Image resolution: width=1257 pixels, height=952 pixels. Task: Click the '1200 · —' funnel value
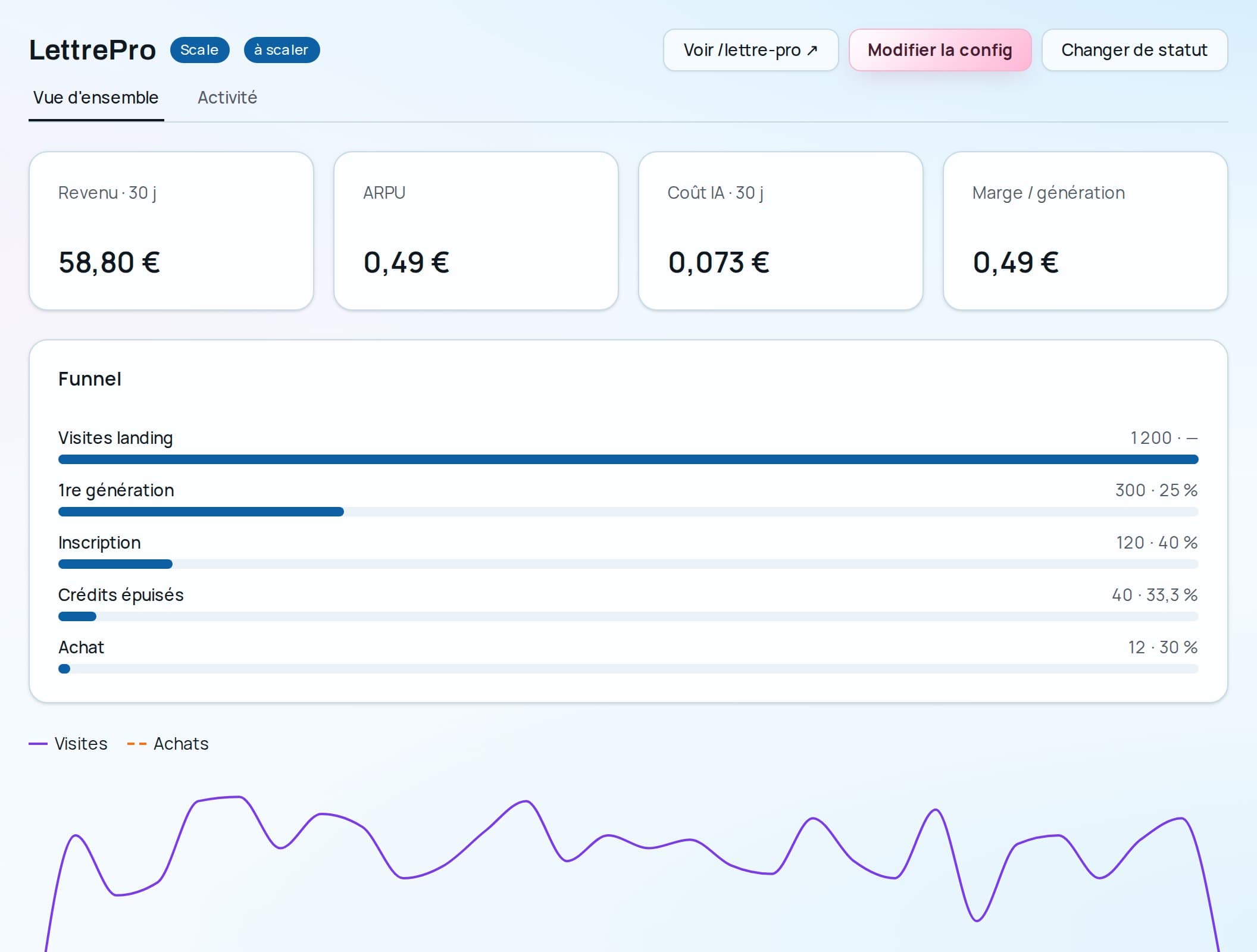1164,438
